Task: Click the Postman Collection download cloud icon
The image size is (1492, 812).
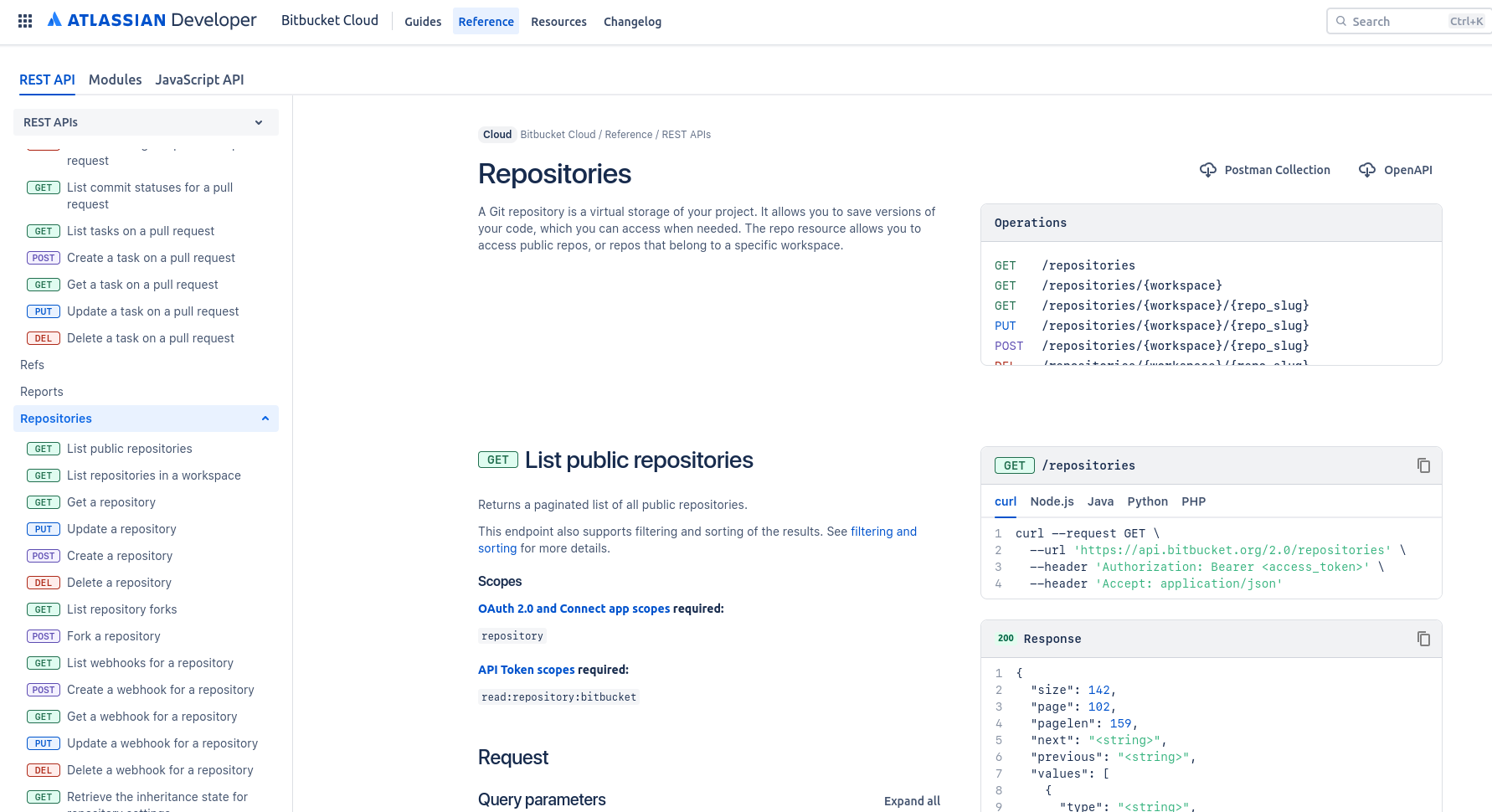Action: coord(1208,170)
